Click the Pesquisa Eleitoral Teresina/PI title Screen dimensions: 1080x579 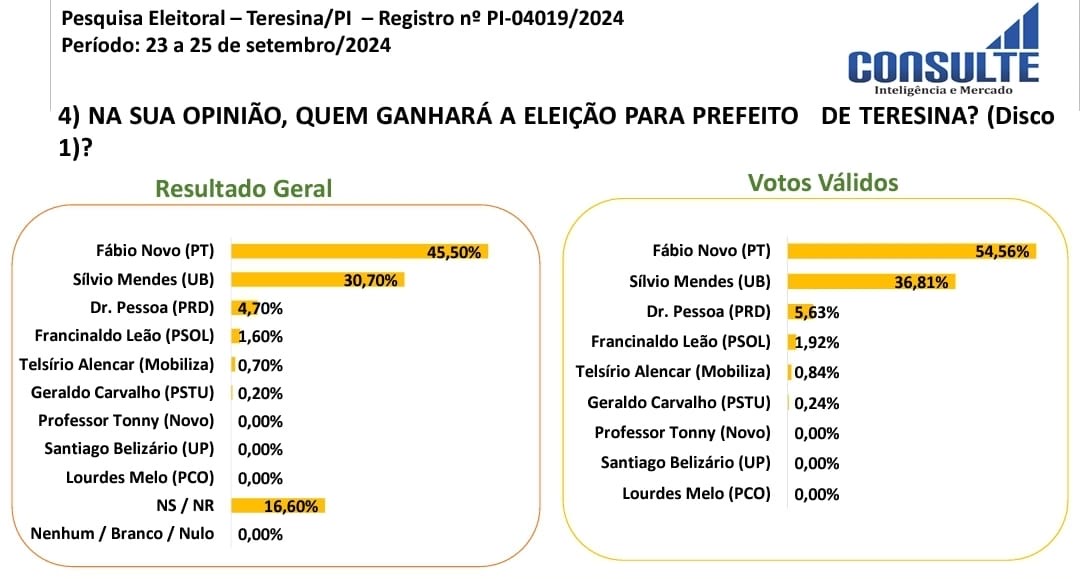point(342,18)
